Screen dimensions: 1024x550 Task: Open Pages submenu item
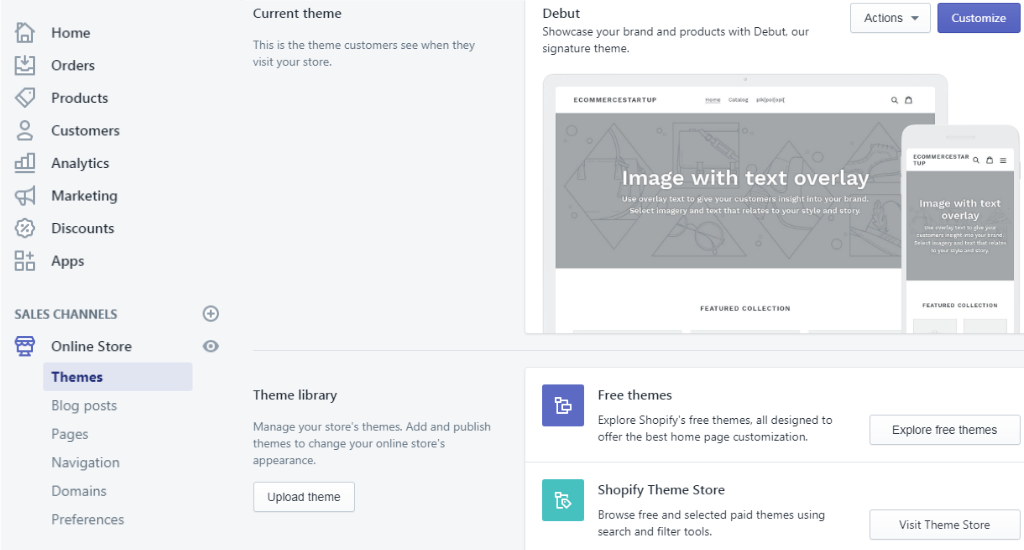tap(70, 434)
